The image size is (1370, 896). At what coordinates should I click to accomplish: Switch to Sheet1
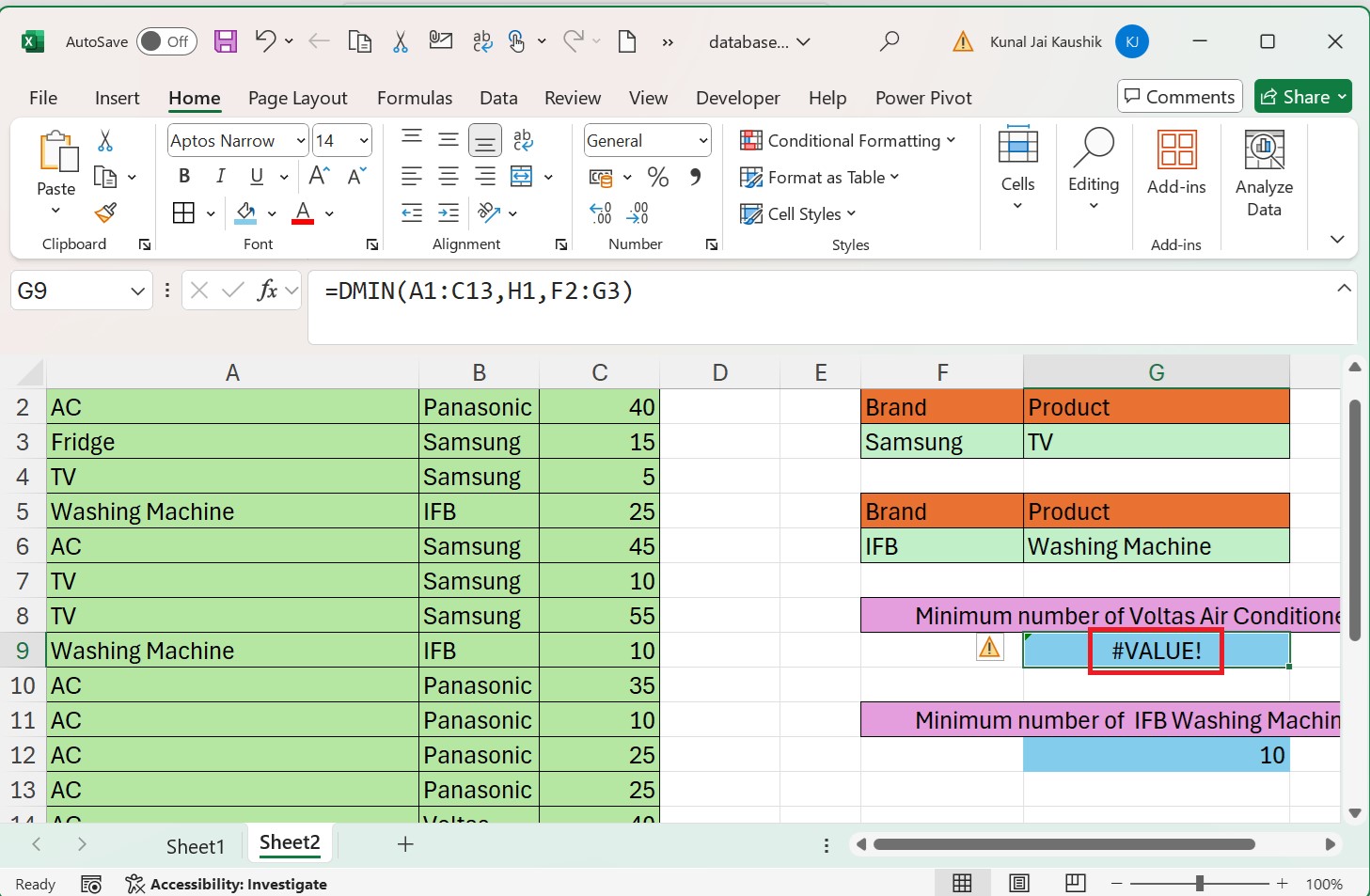[195, 845]
